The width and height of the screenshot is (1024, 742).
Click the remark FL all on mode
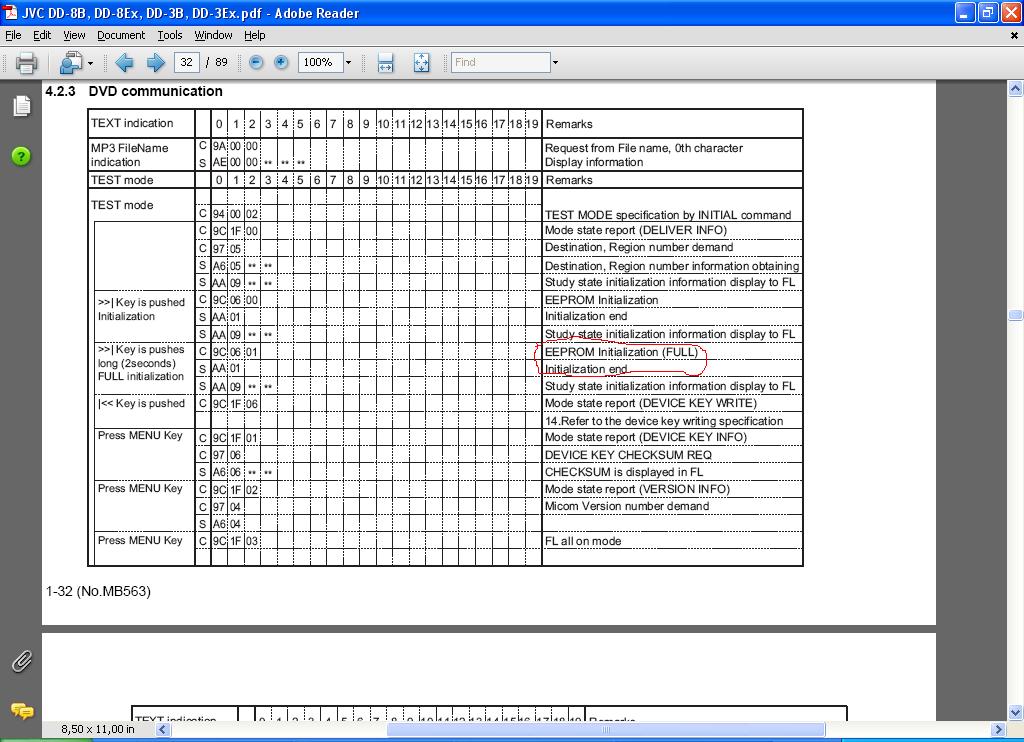coord(583,541)
